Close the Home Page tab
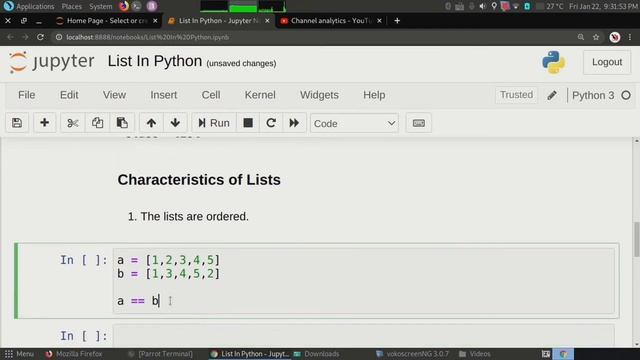 pyautogui.click(x=155, y=20)
